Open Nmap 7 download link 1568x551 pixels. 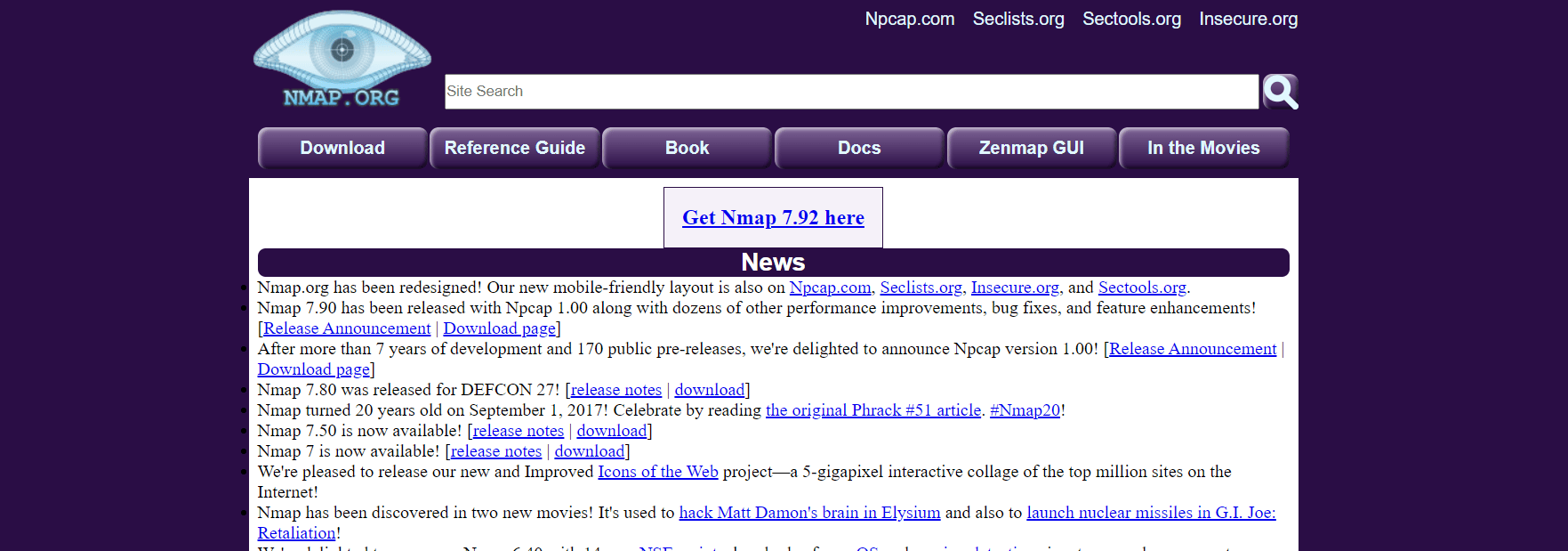(589, 451)
